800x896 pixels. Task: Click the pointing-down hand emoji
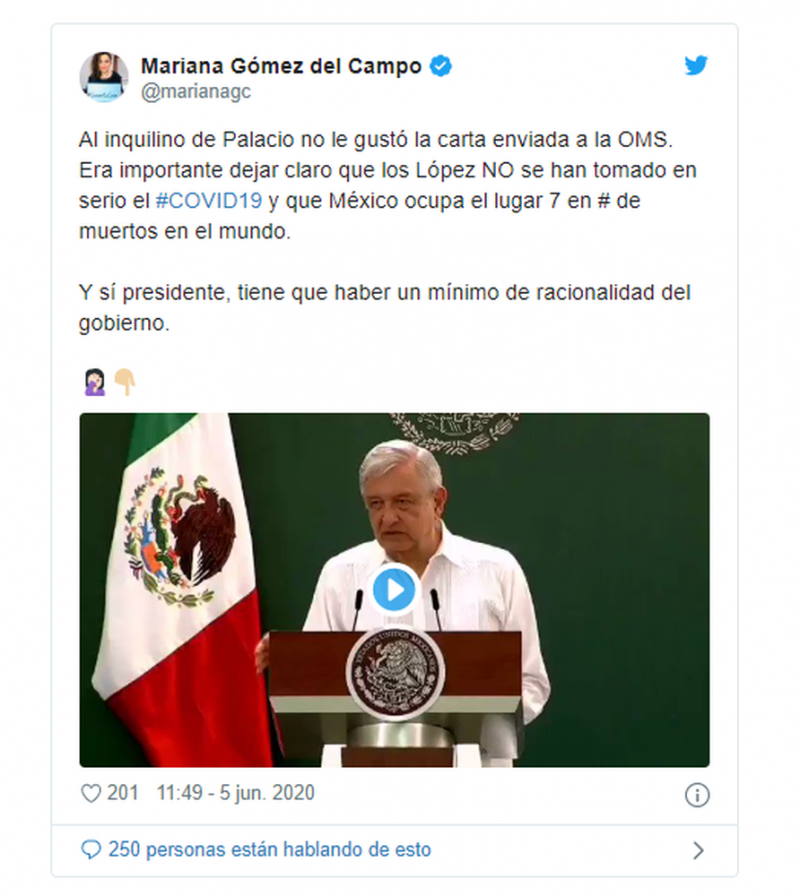(x=125, y=382)
